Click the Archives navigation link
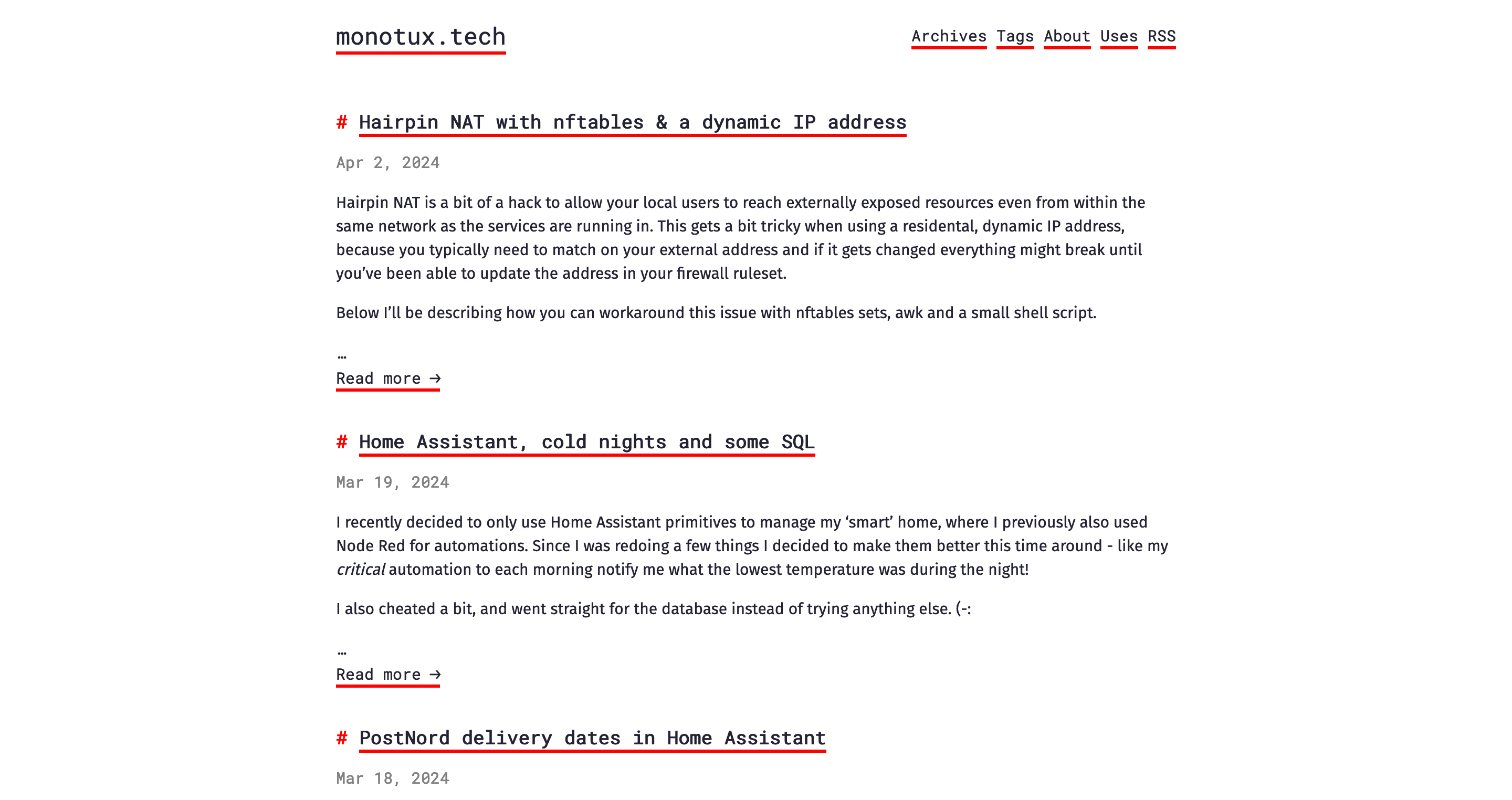Image resolution: width=1512 pixels, height=800 pixels. tap(947, 36)
